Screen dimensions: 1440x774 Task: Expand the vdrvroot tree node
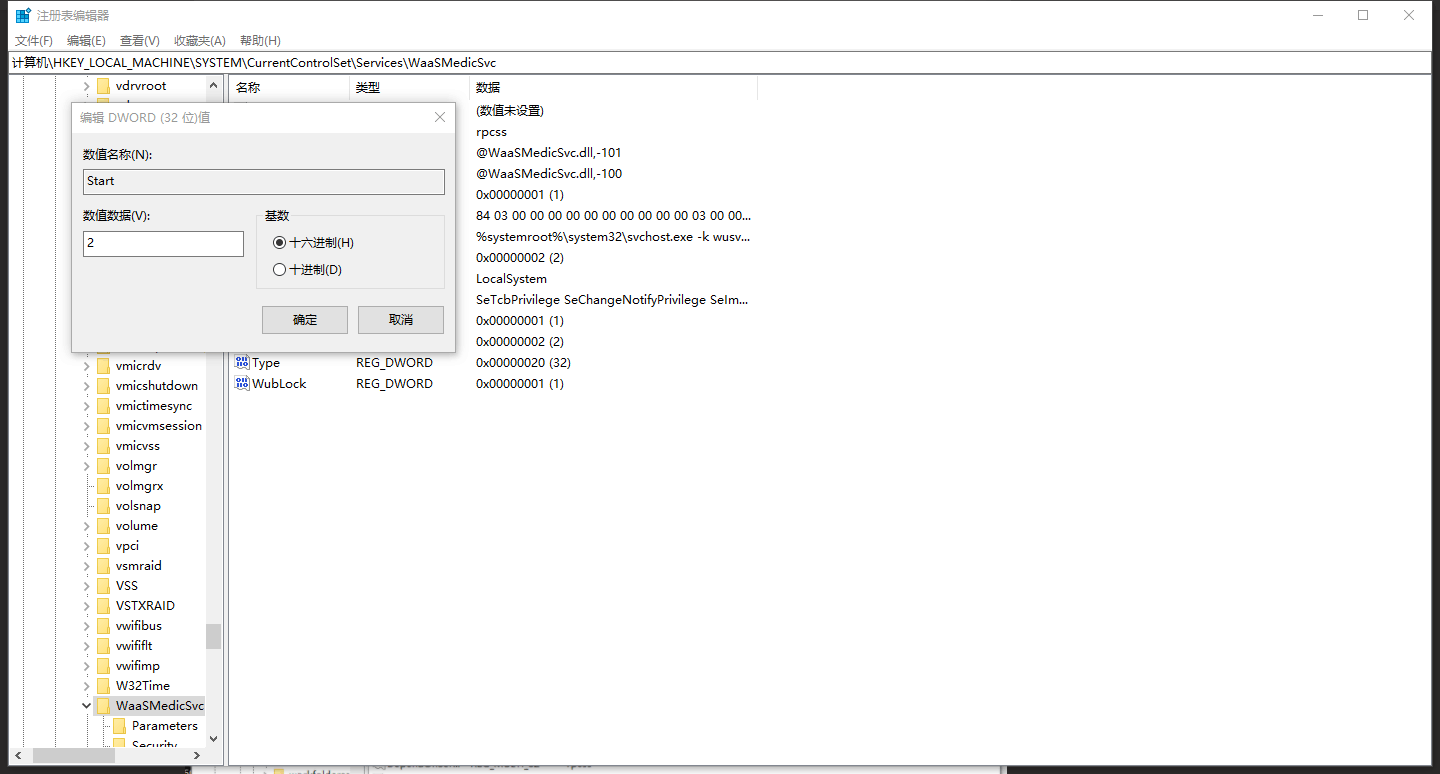(87, 86)
